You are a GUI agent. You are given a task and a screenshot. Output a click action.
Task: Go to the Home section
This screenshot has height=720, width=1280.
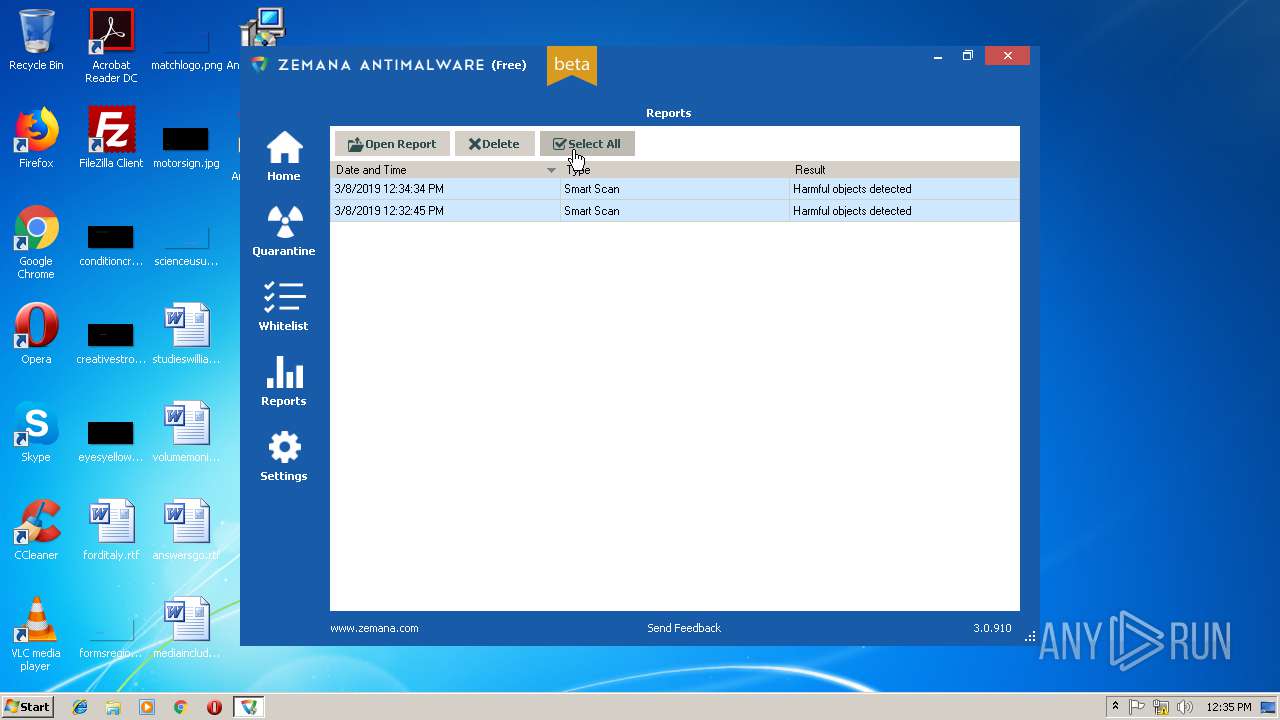pyautogui.click(x=284, y=157)
